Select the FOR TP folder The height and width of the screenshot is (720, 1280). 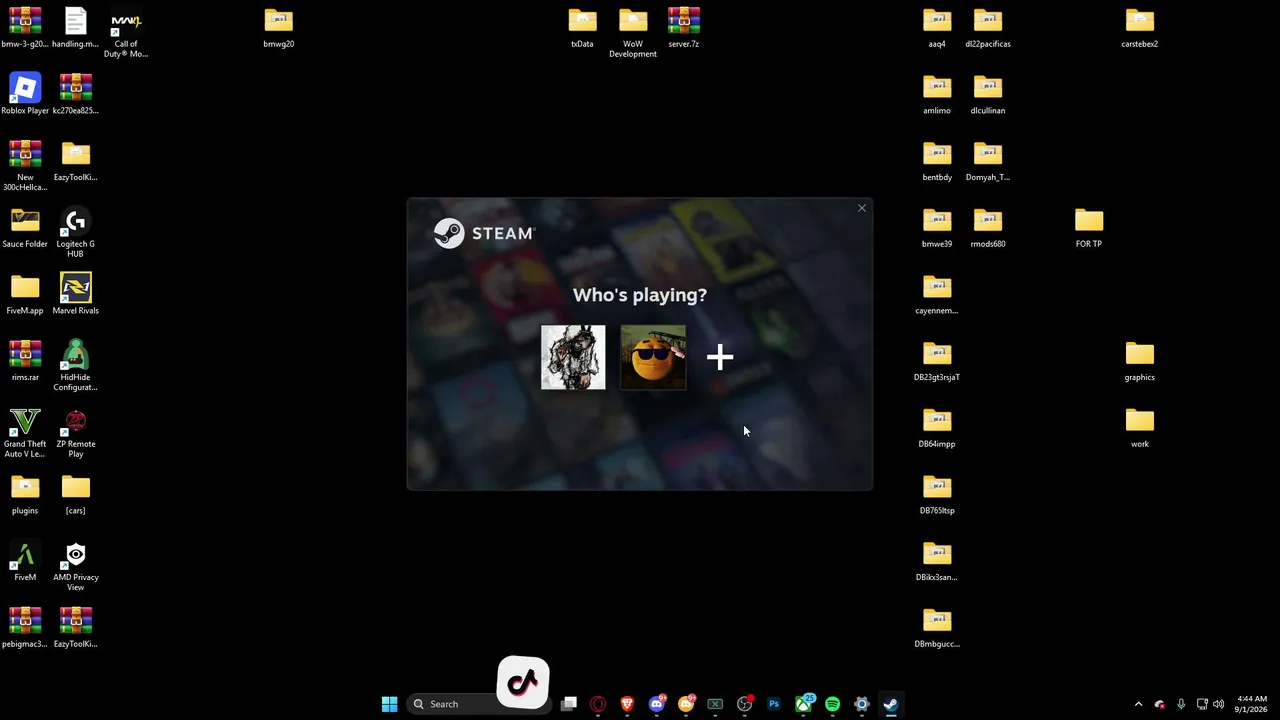(x=1089, y=228)
